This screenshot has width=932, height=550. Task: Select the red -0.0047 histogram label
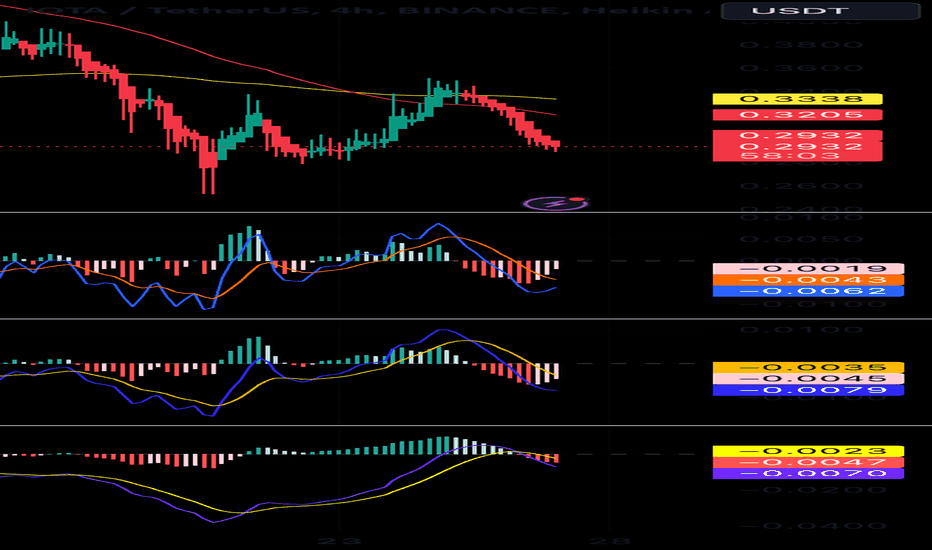tap(808, 463)
